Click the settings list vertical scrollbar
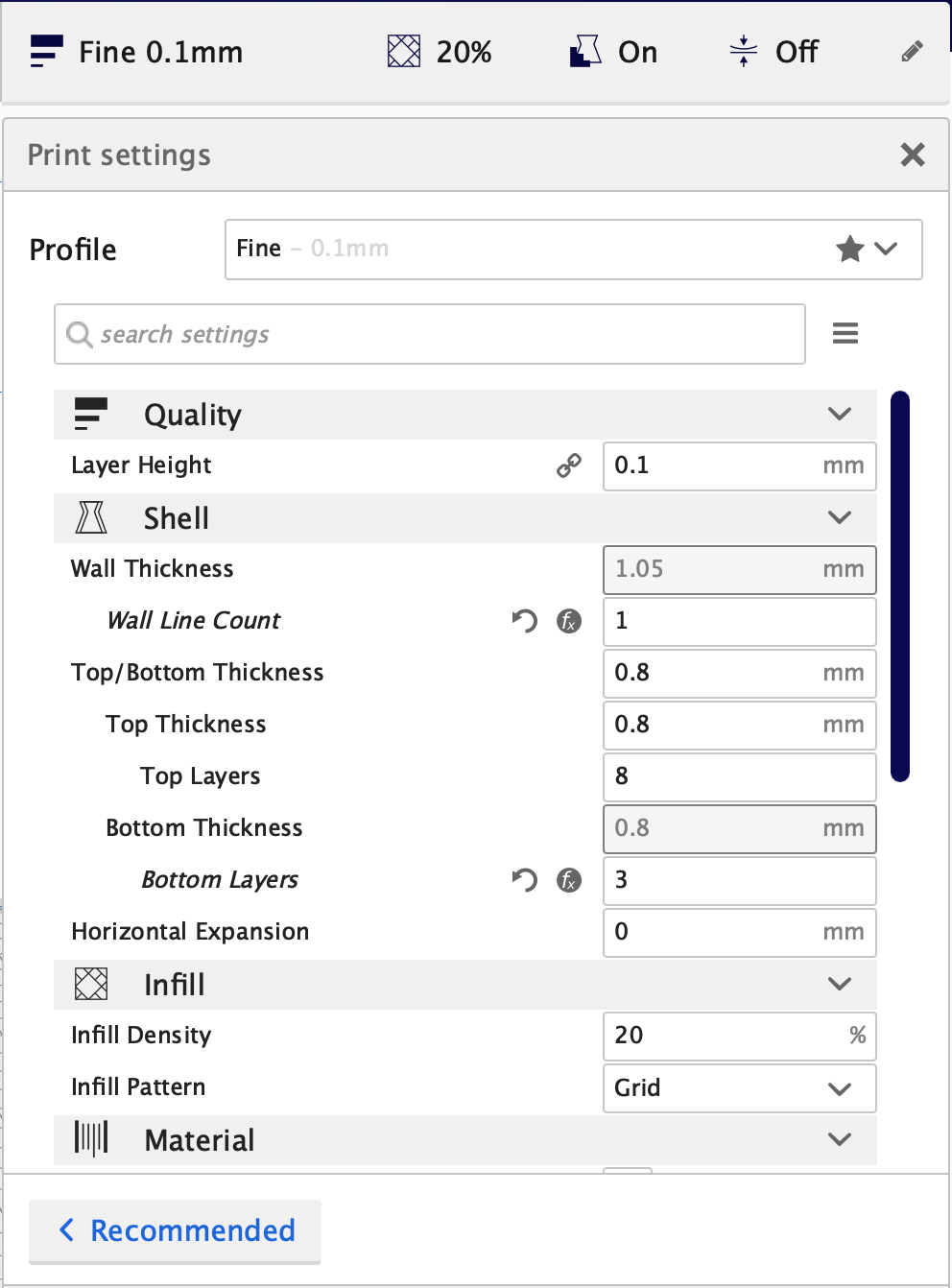Screen dimensions: 952x1288 (899, 585)
